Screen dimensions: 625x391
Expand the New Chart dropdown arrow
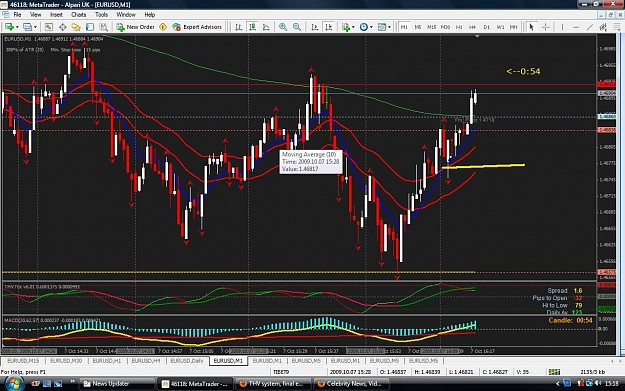17,27
